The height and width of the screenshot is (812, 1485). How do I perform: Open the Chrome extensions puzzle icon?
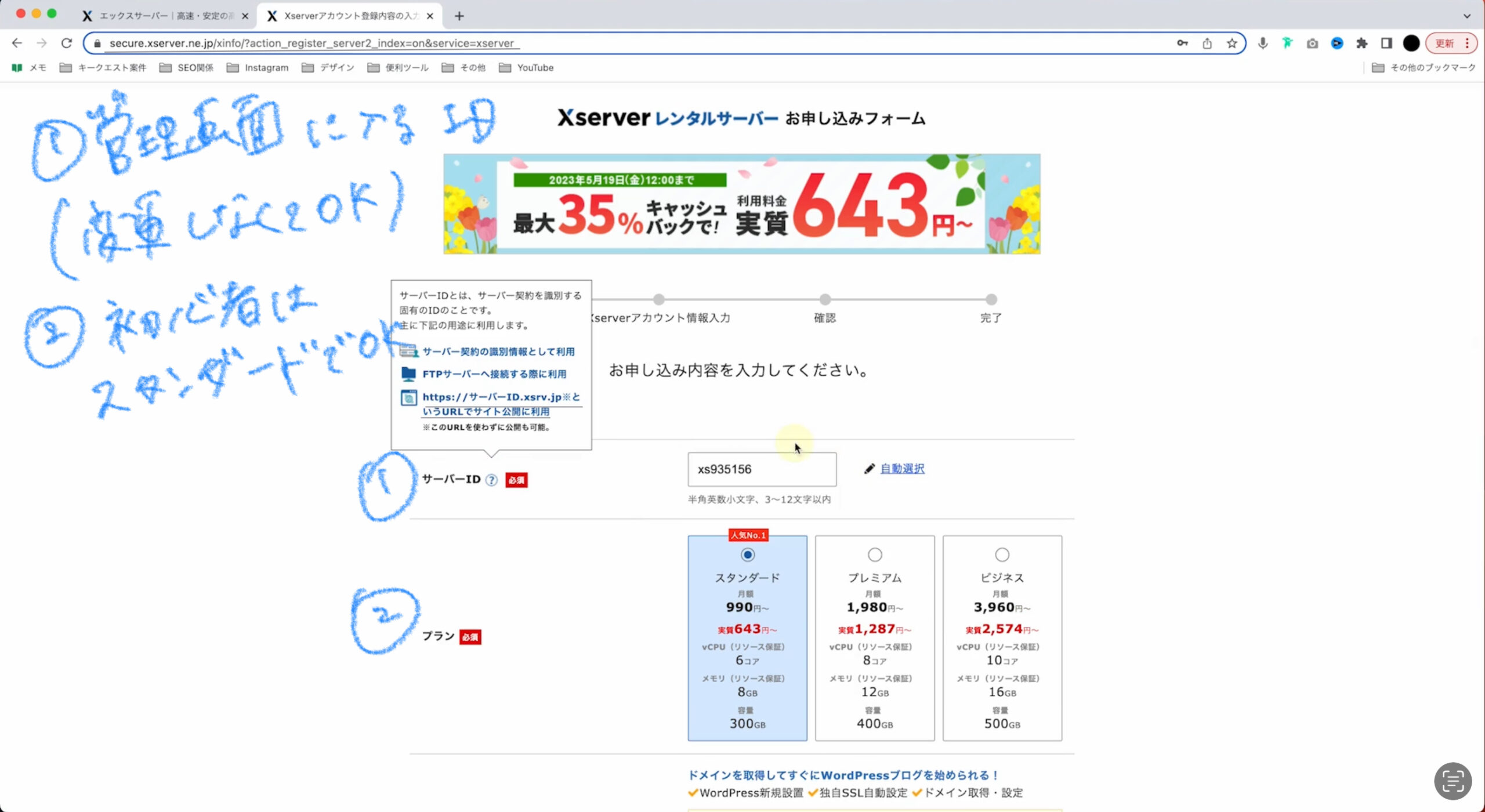click(1361, 43)
